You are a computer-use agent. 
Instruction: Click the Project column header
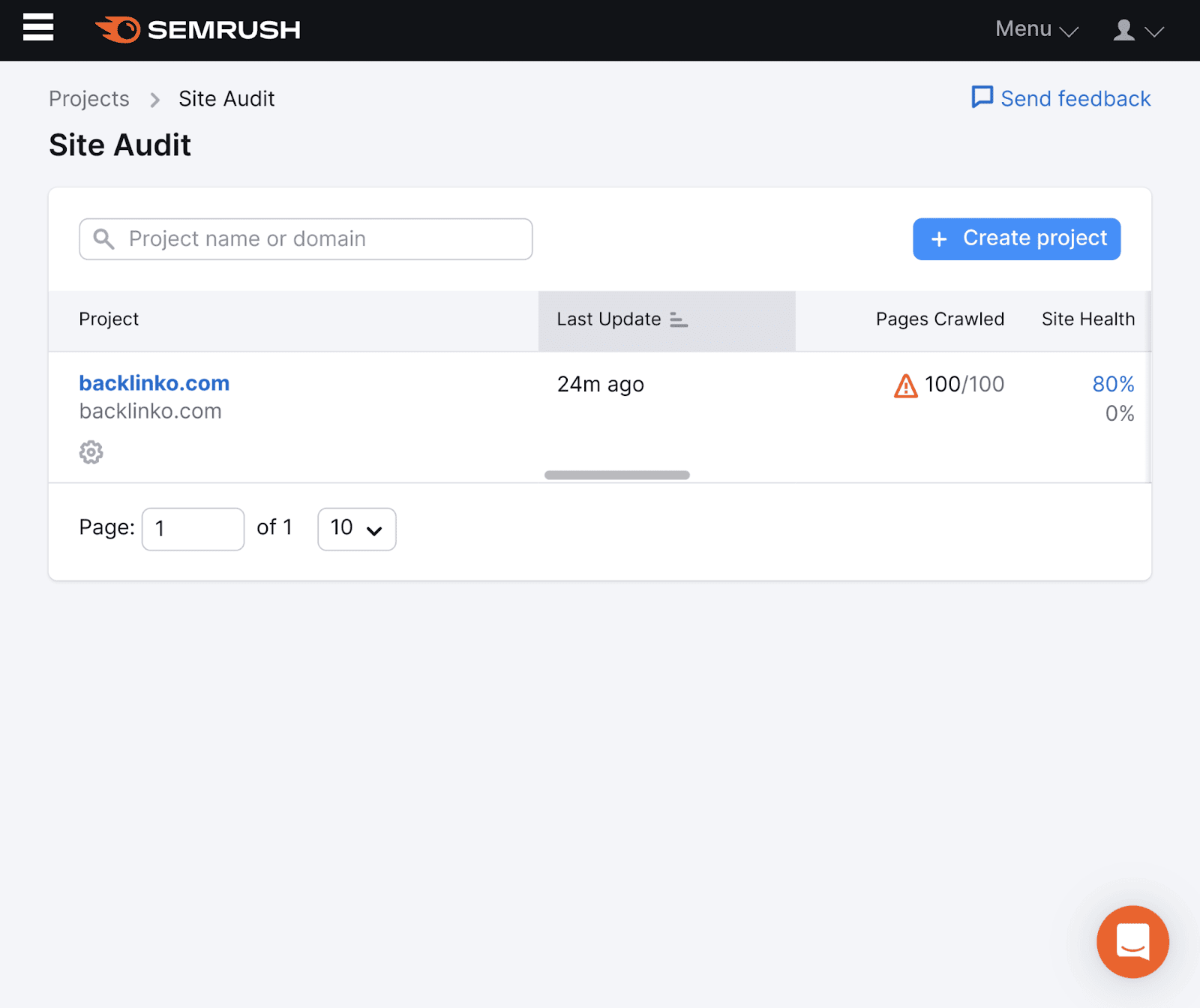coord(109,319)
